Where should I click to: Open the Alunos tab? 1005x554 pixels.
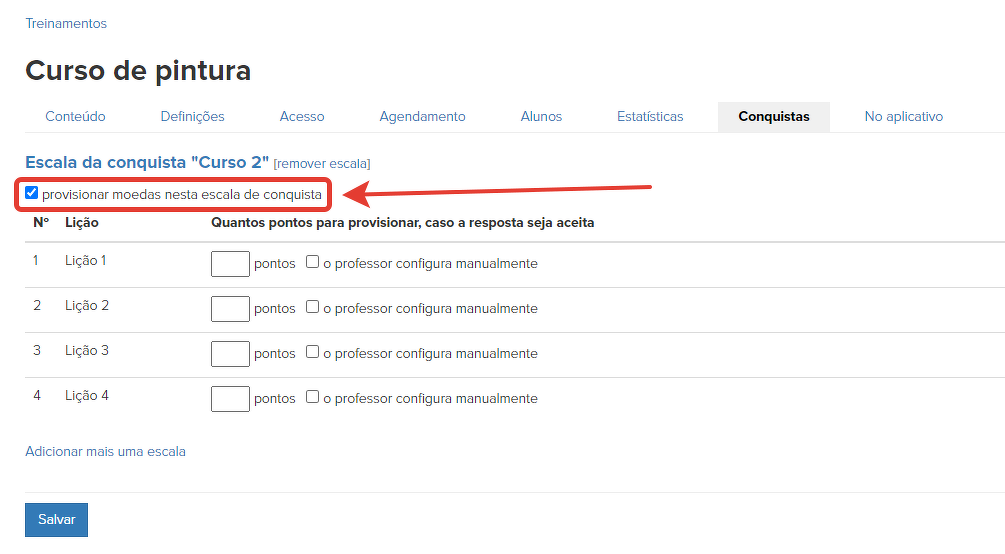click(x=541, y=117)
